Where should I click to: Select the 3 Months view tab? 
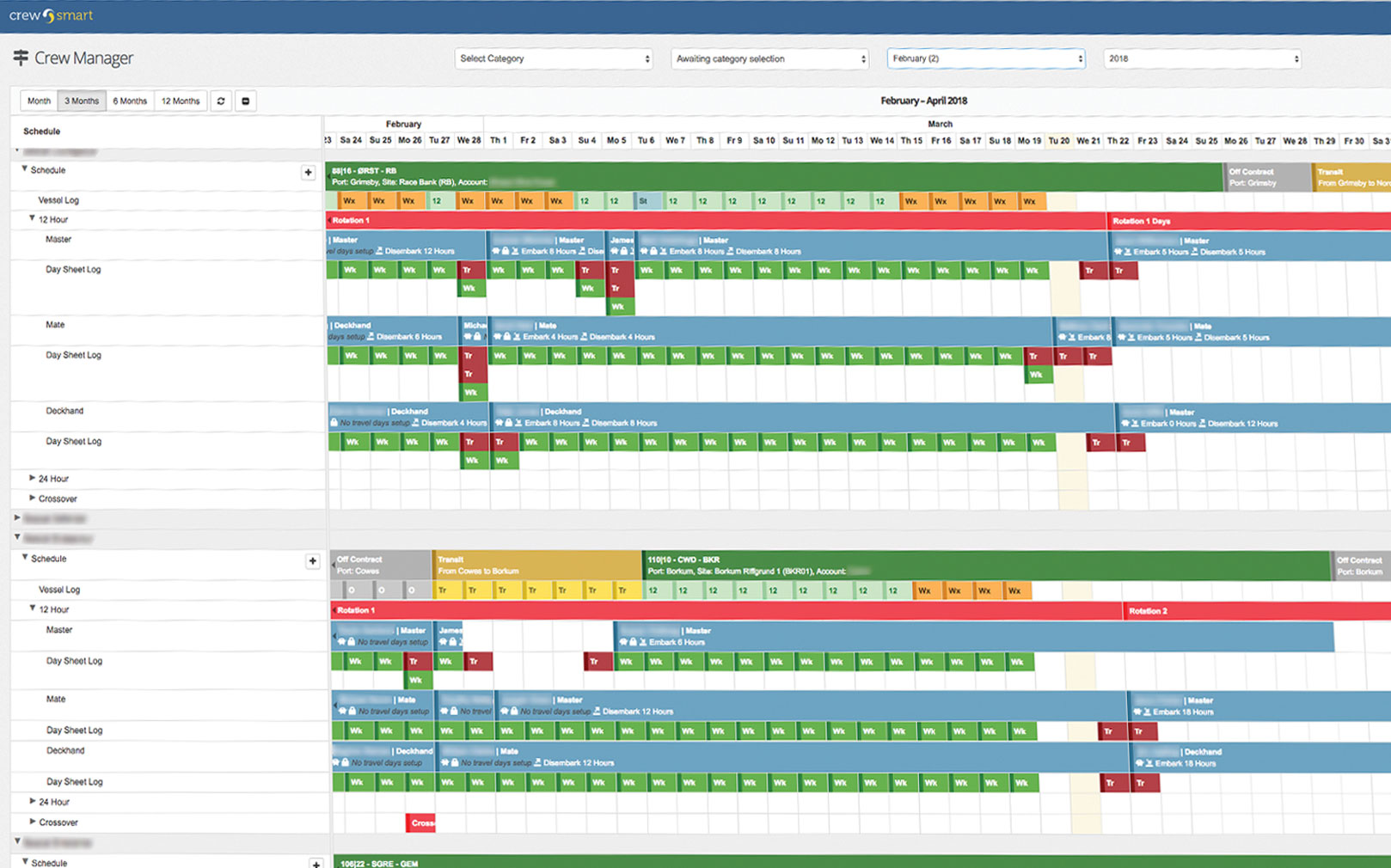pos(82,101)
